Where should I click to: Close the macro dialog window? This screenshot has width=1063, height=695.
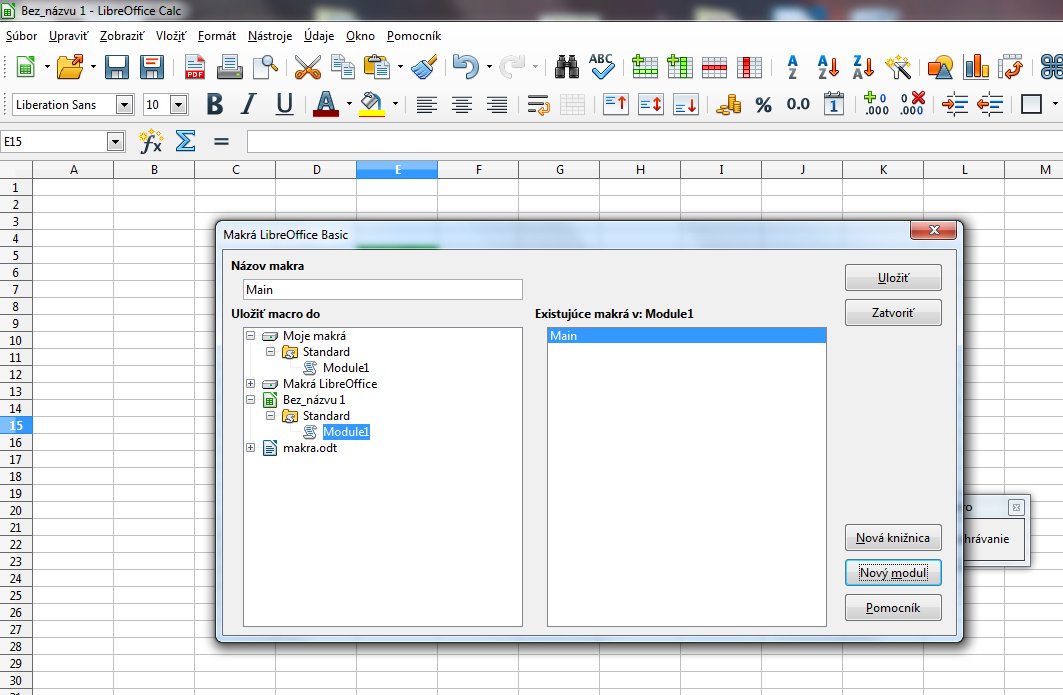(934, 231)
